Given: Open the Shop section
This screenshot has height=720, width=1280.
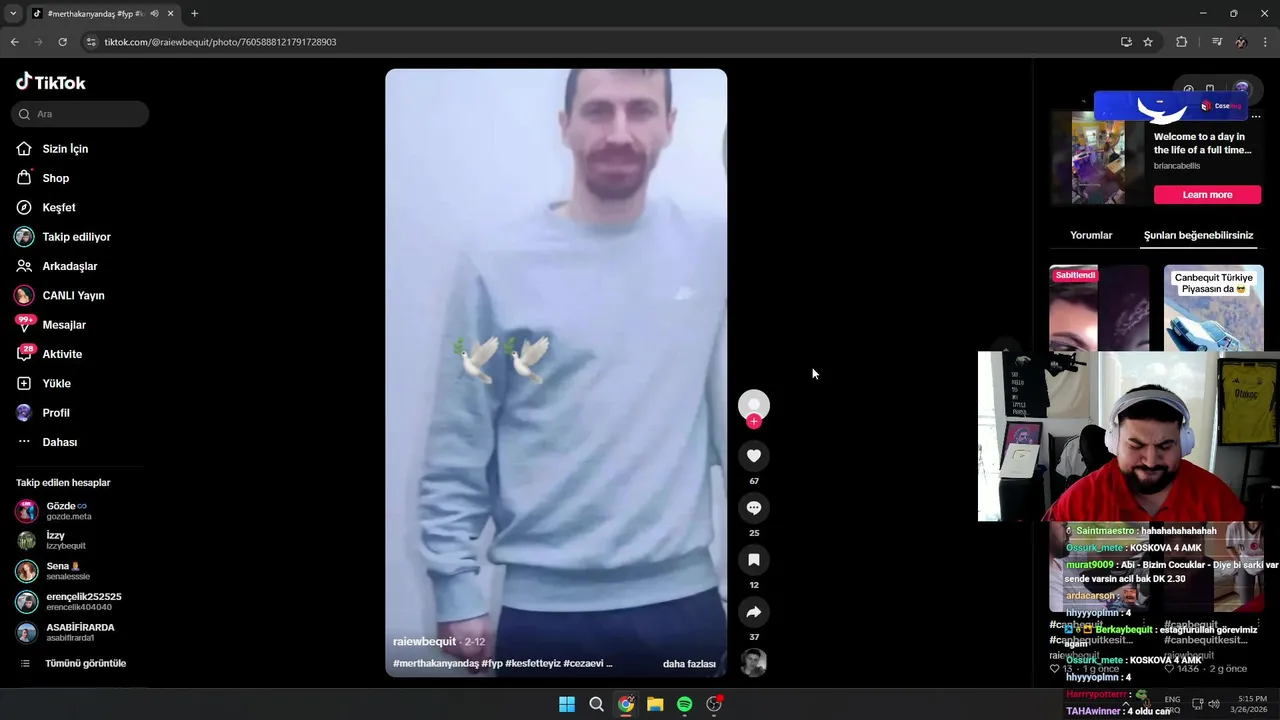Looking at the screenshot, I should point(55,178).
